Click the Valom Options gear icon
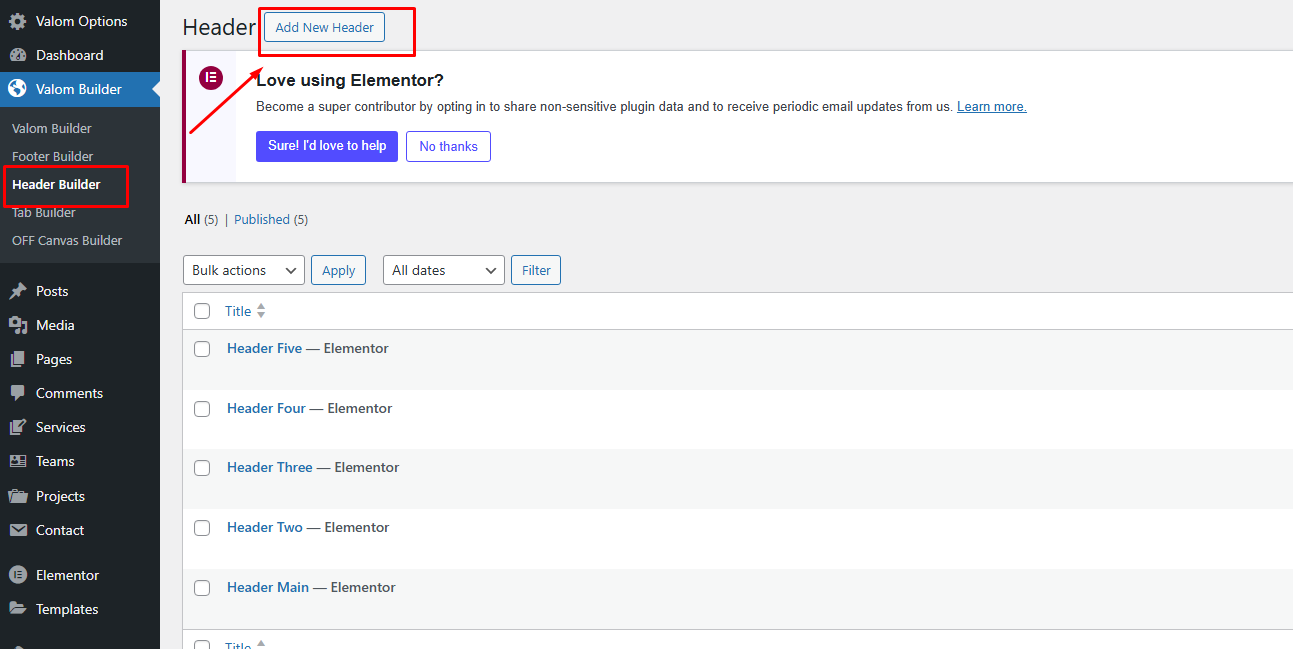 [17, 21]
